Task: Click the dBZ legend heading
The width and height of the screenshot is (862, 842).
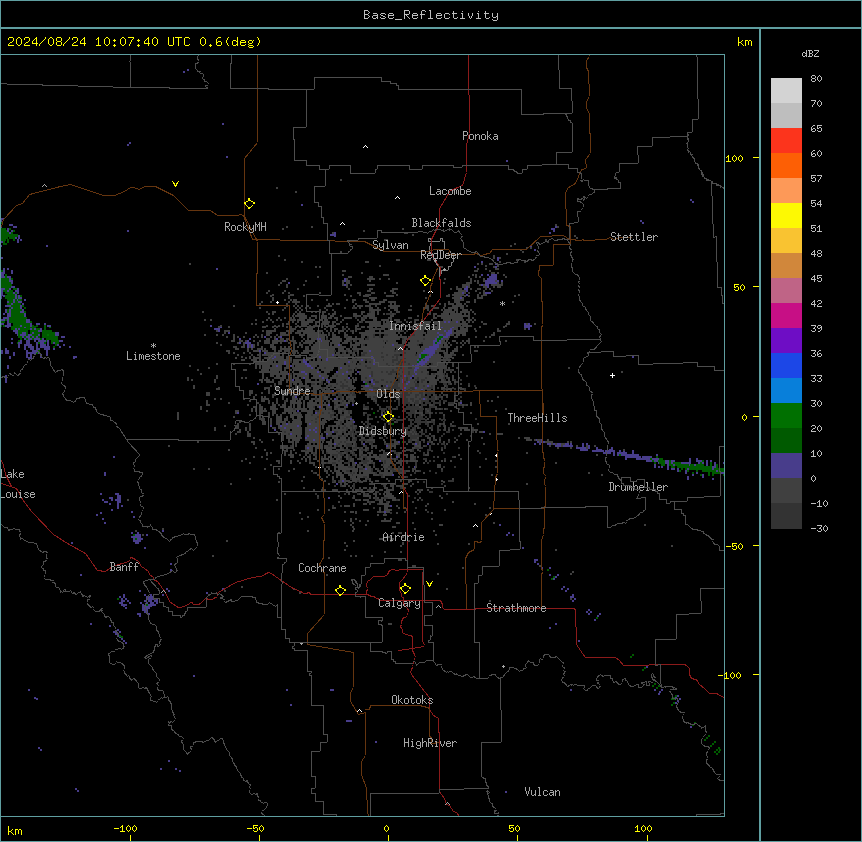Action: pos(810,53)
